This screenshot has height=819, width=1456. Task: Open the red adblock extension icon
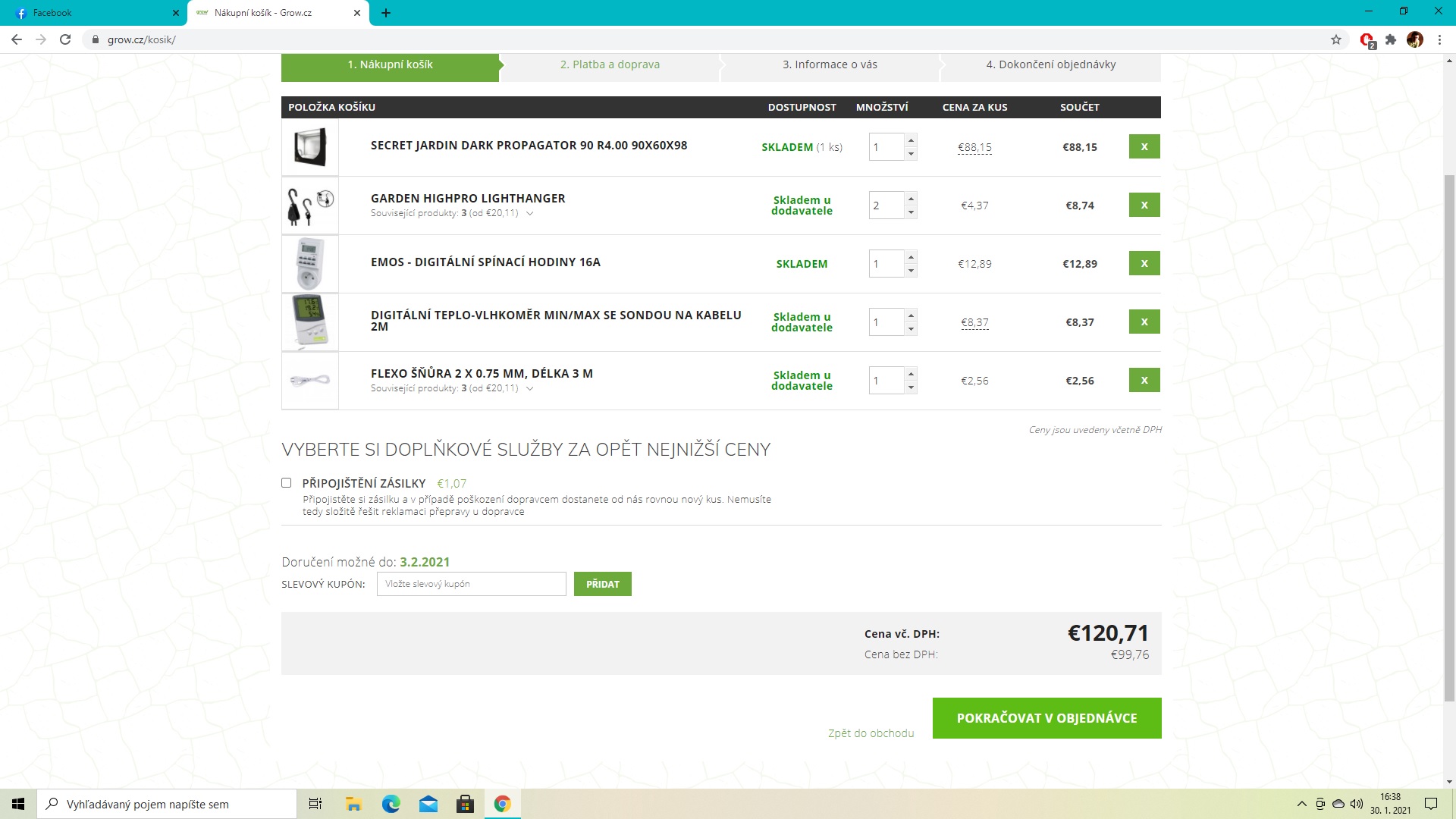[x=1367, y=40]
